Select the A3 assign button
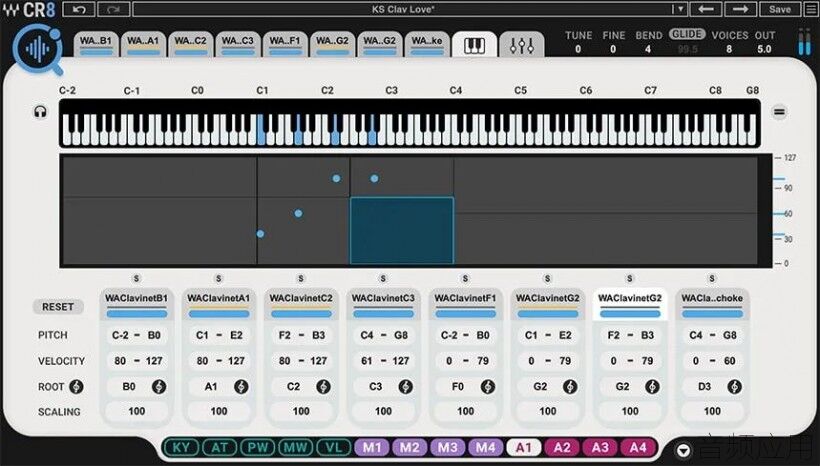The width and height of the screenshot is (820, 466). pyautogui.click(x=600, y=448)
